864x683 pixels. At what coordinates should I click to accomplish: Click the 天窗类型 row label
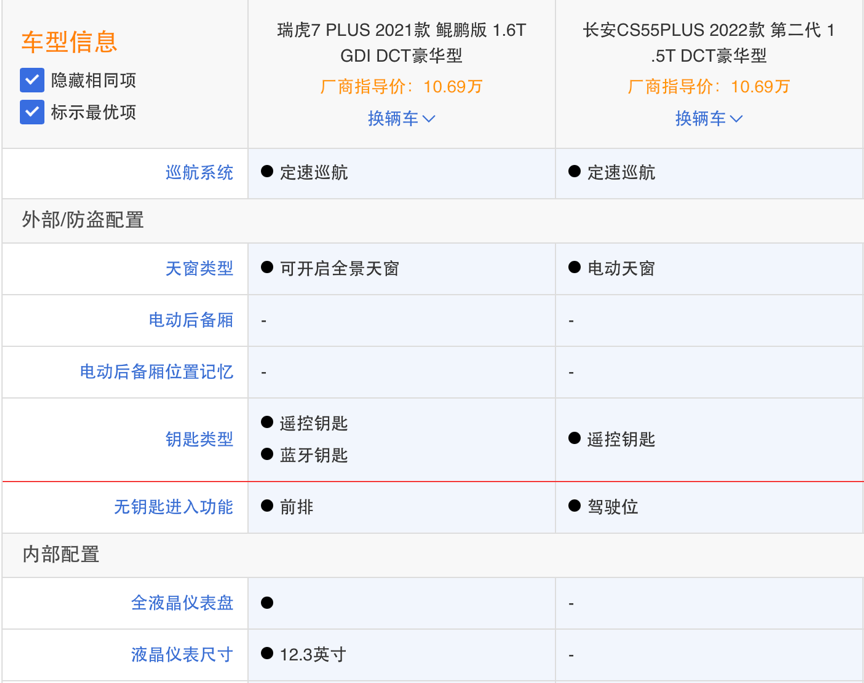point(199,268)
